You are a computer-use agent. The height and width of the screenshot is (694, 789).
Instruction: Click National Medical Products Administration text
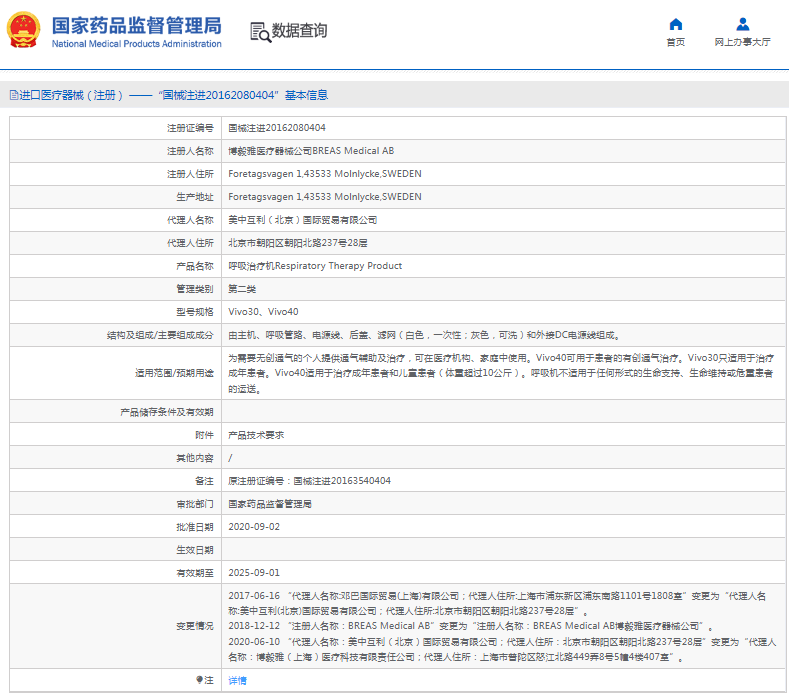pos(136,44)
